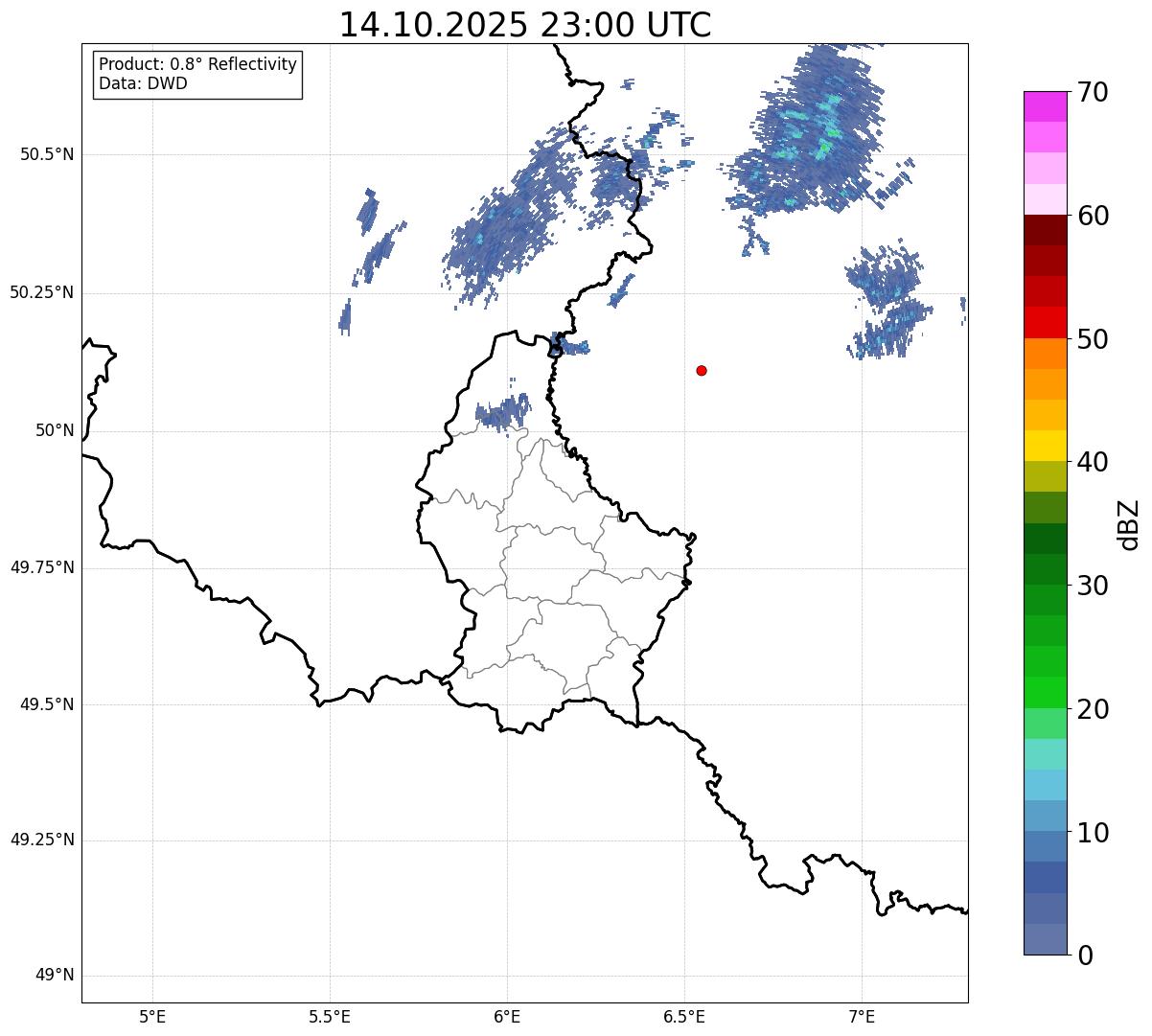Click the dark maroon 60 dBZ colorbar segment
This screenshot has height=1036, width=1152.
click(x=1046, y=230)
